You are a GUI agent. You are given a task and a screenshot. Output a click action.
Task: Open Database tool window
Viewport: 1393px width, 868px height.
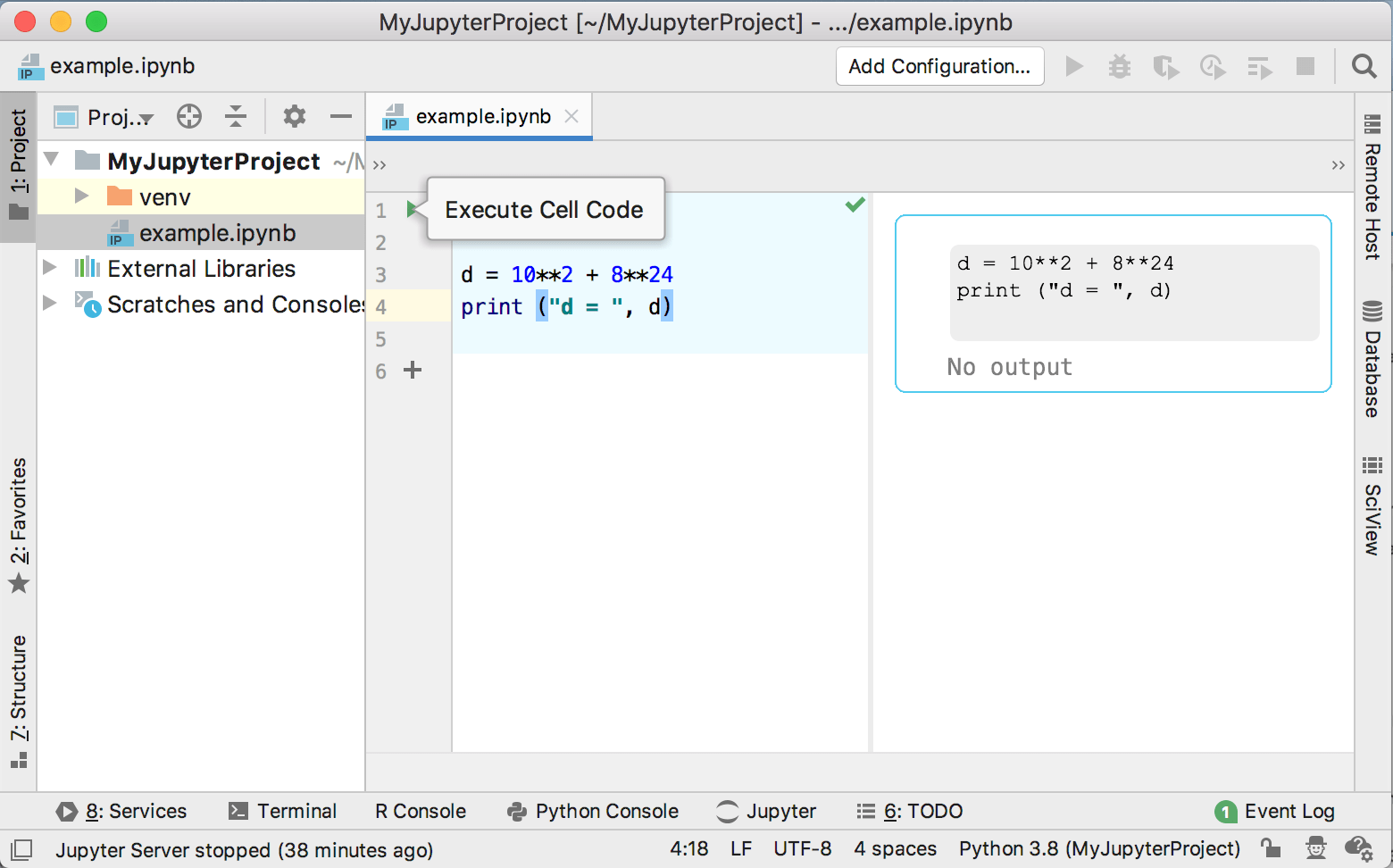tap(1372, 359)
